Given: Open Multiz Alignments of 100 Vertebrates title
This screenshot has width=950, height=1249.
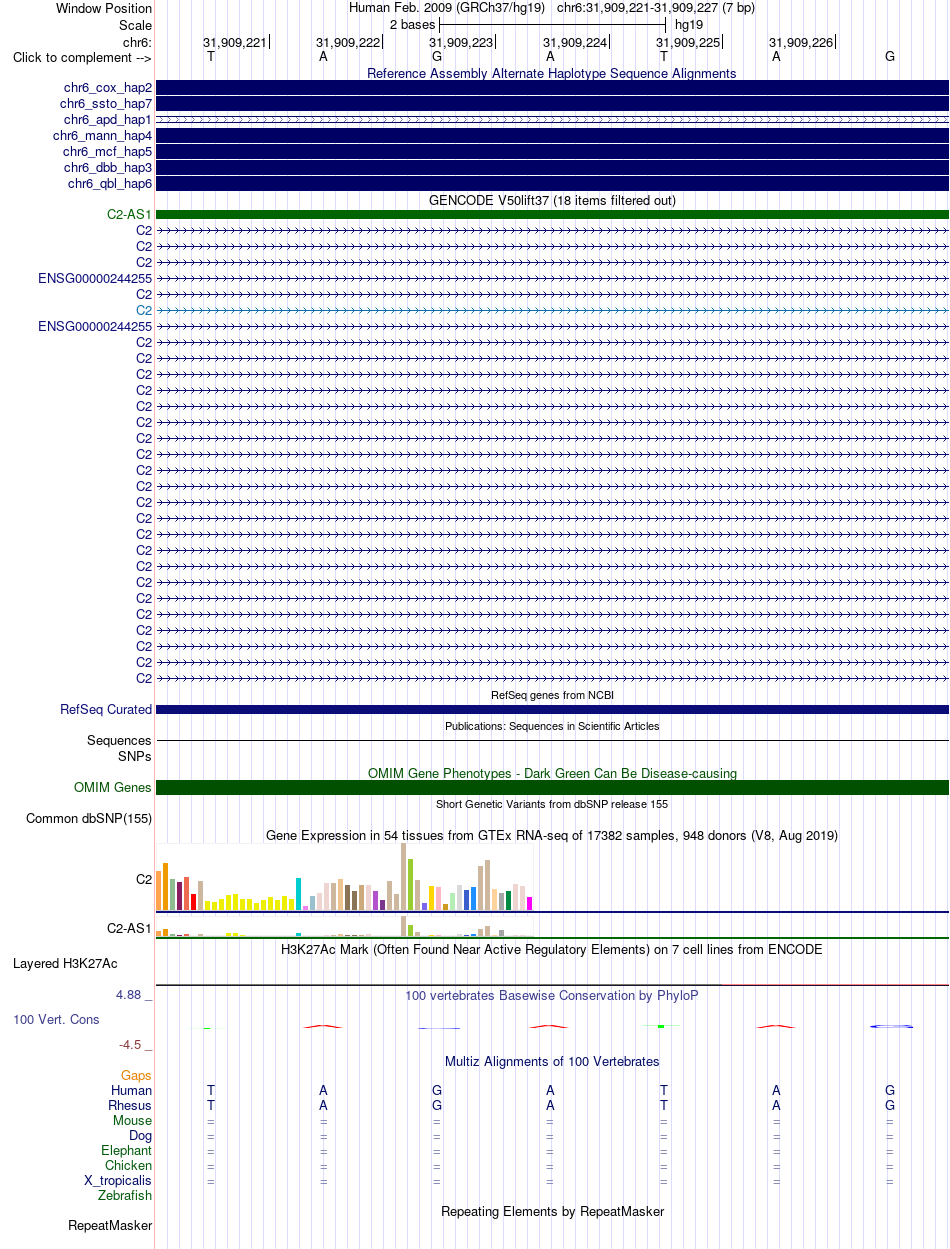Looking at the screenshot, I should (552, 1062).
